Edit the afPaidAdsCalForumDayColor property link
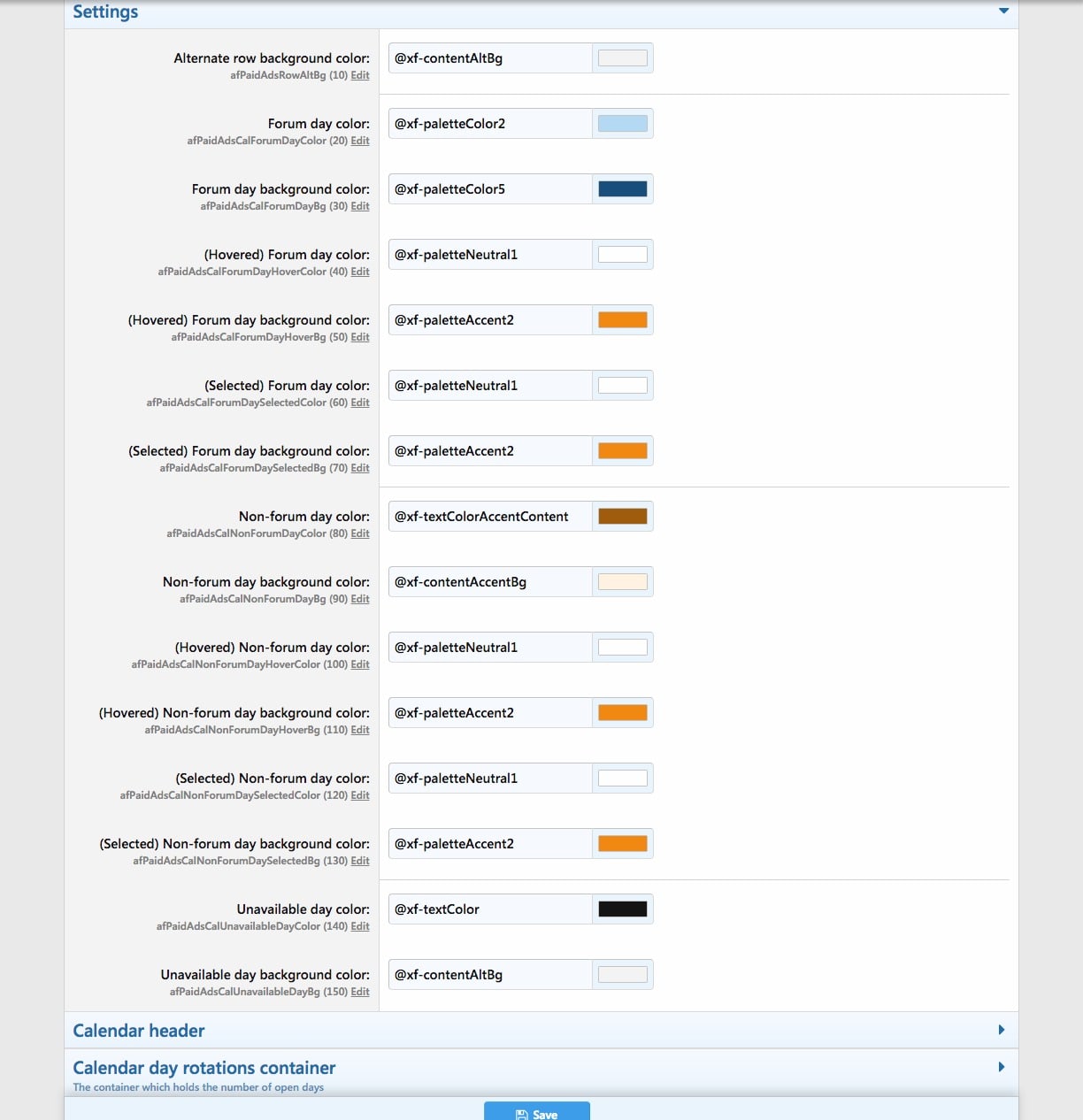 click(x=360, y=141)
